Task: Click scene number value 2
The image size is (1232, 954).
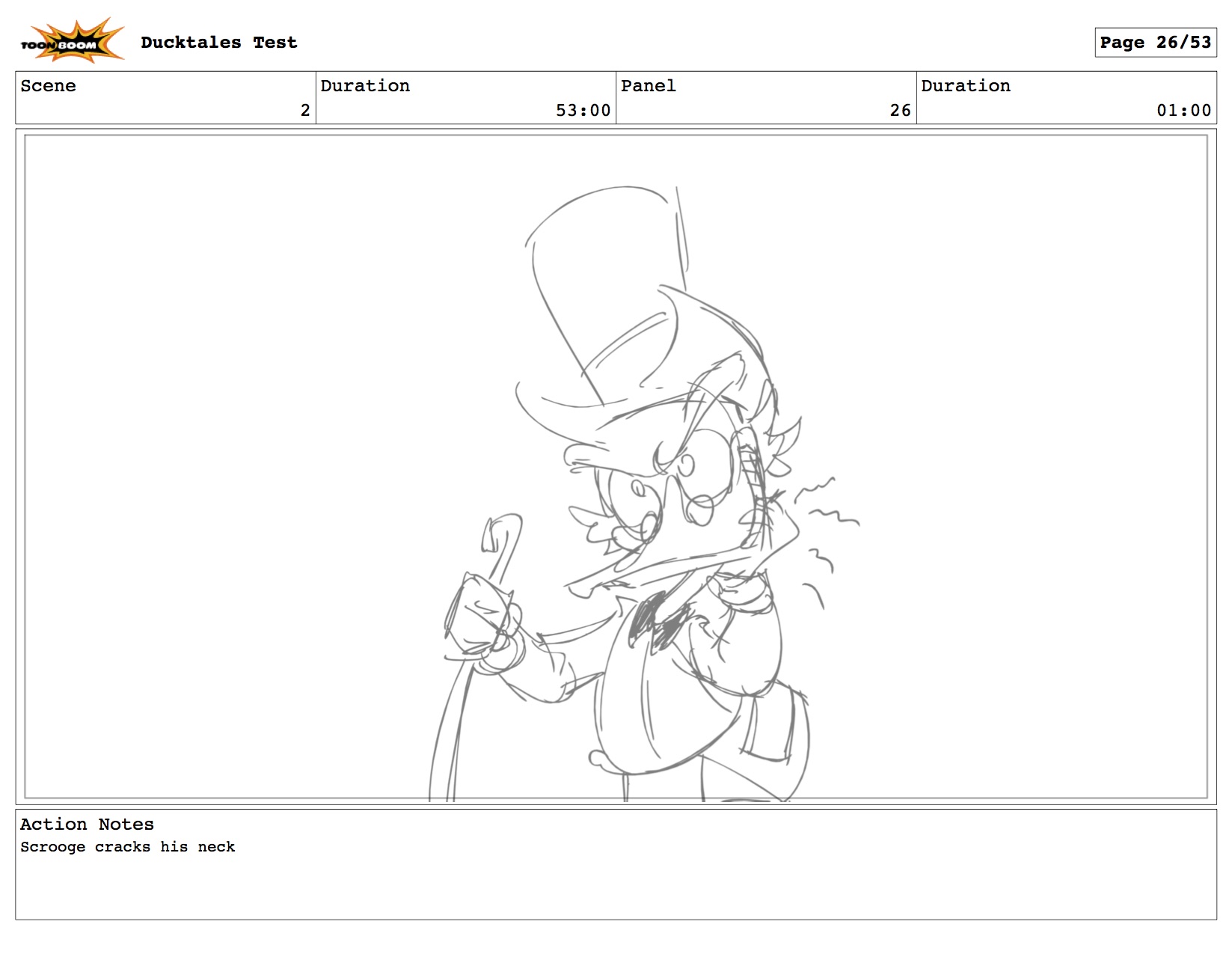Action: point(304,111)
